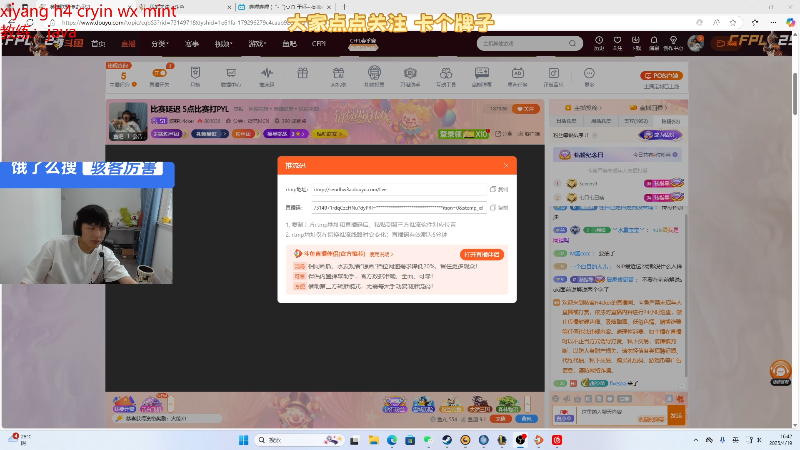Click the rtmp address input field
Screen dimensions: 800x450
[x=398, y=189]
